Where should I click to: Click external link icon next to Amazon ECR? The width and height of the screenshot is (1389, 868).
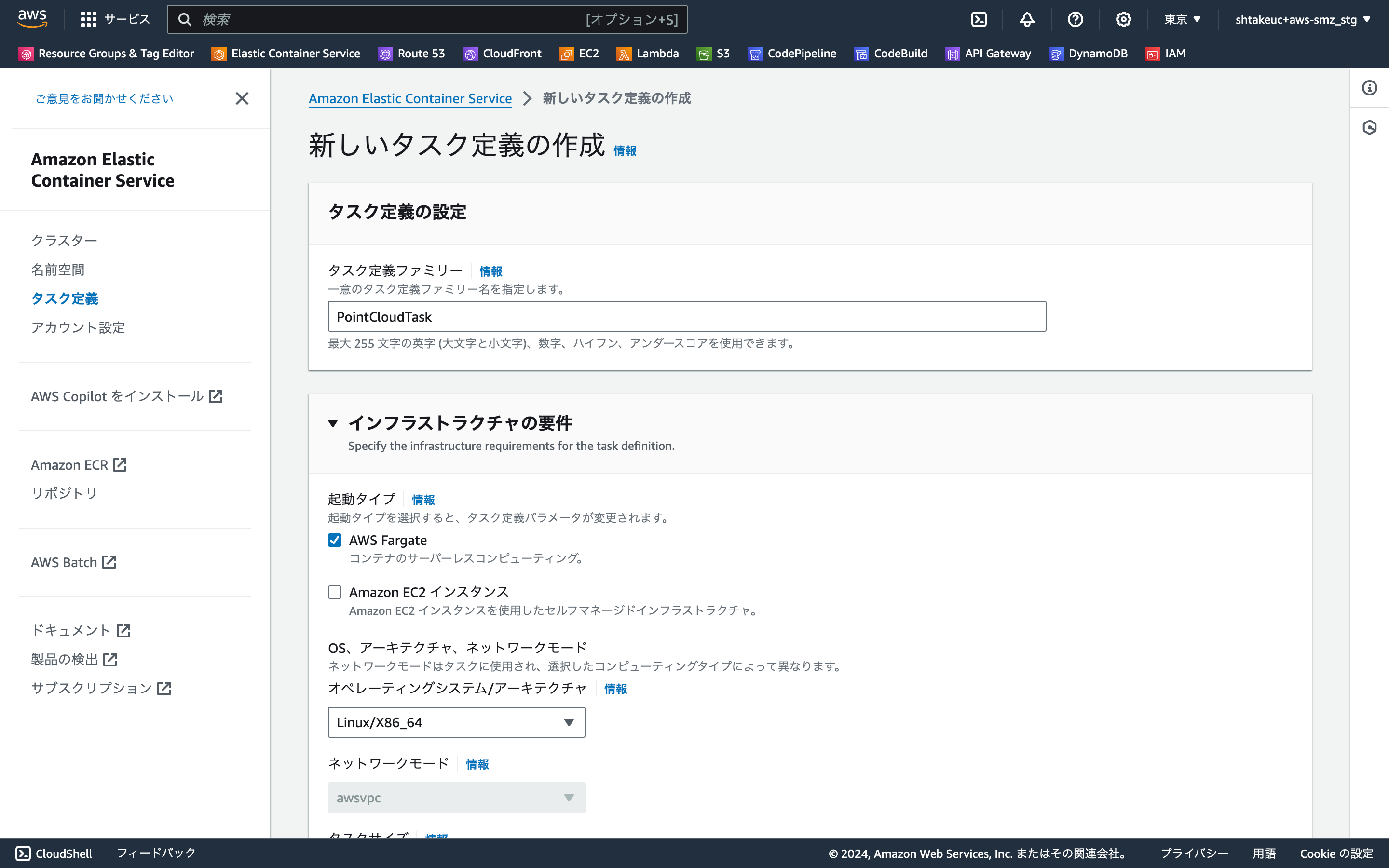[120, 464]
